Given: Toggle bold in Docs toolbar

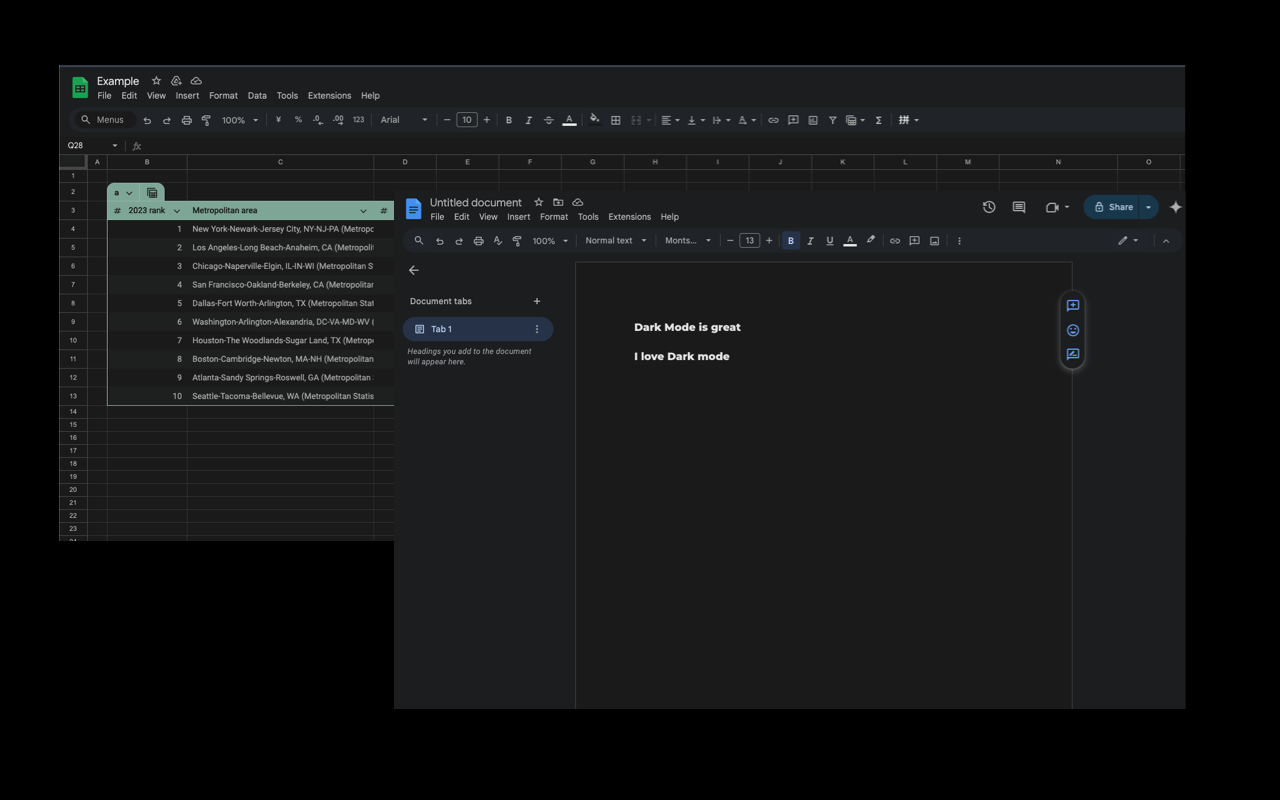Looking at the screenshot, I should [791, 241].
